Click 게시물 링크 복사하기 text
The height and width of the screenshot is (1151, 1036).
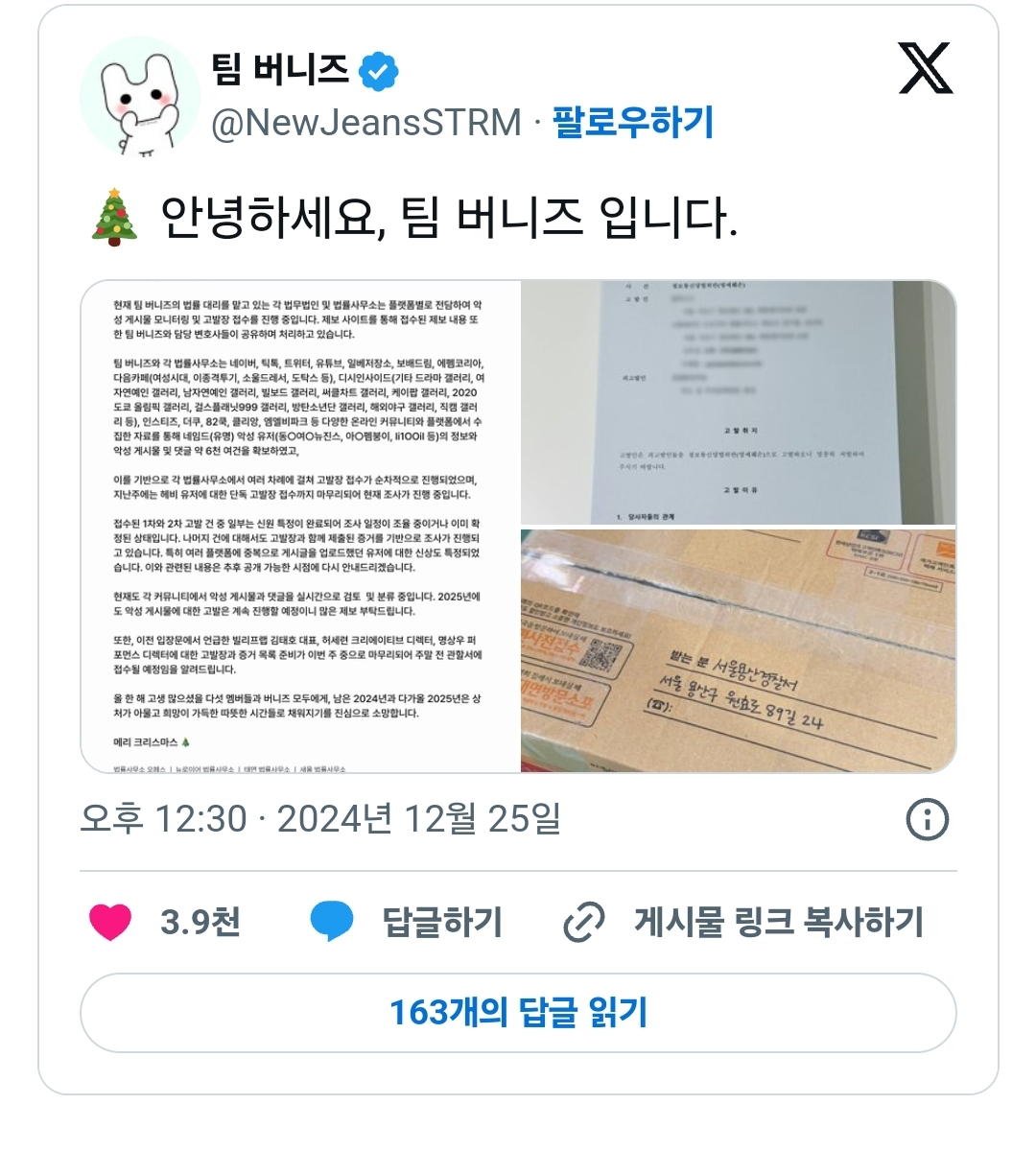(778, 922)
